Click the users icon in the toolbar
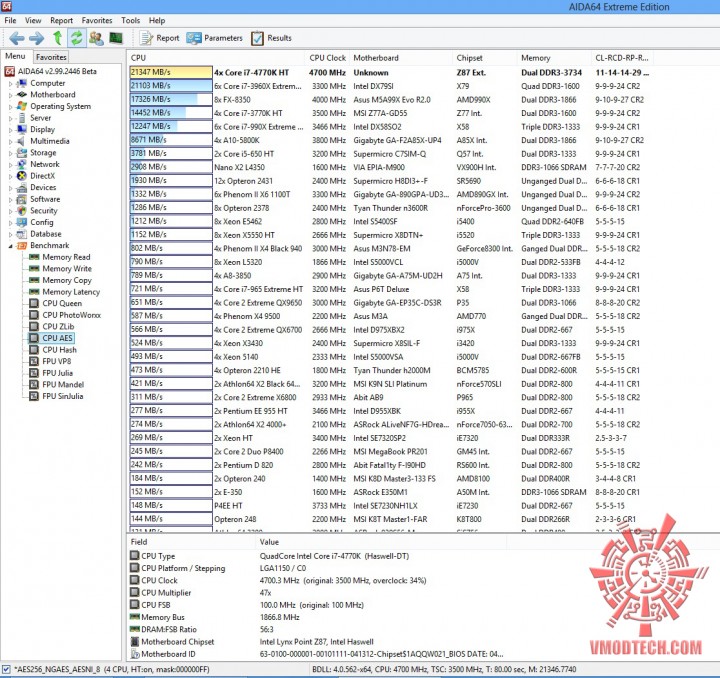The height and width of the screenshot is (678, 720). coord(96,38)
